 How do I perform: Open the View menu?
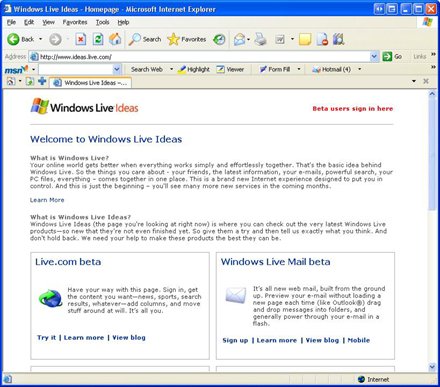tap(48, 22)
